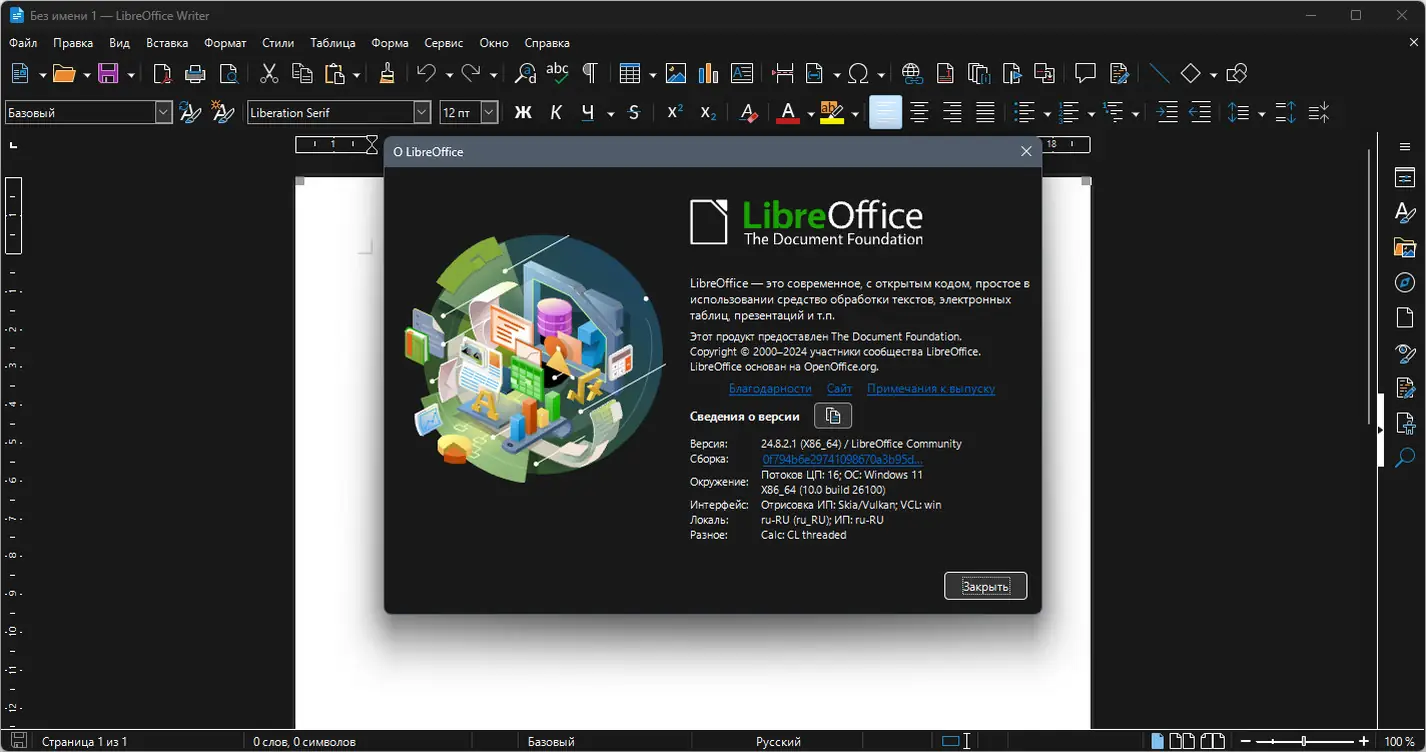The image size is (1426, 752).
Task: Open the Формат menu
Action: [225, 43]
